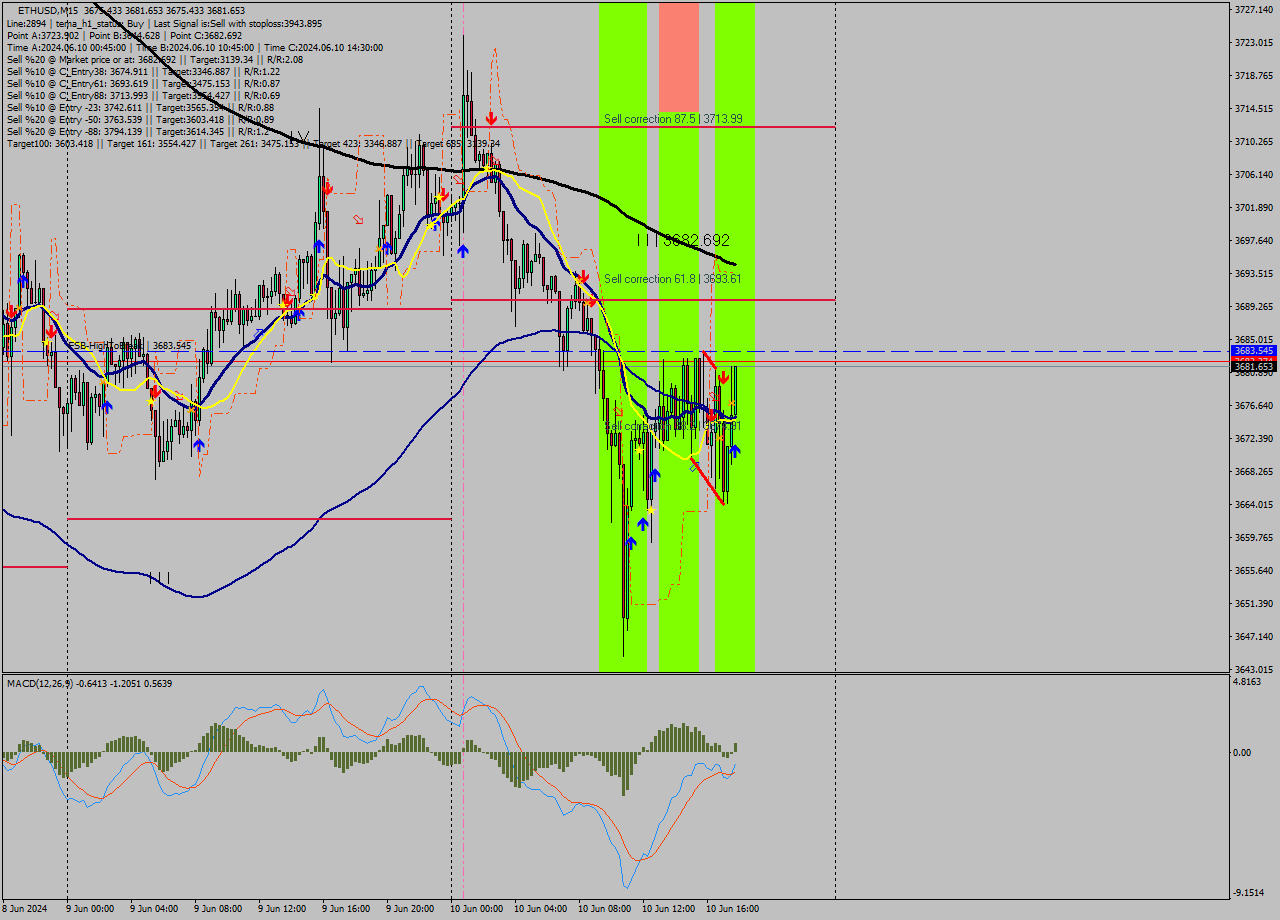Click the red sell arrow above the 3723 price spike
Image resolution: width=1280 pixels, height=920 pixels.
tap(491, 118)
